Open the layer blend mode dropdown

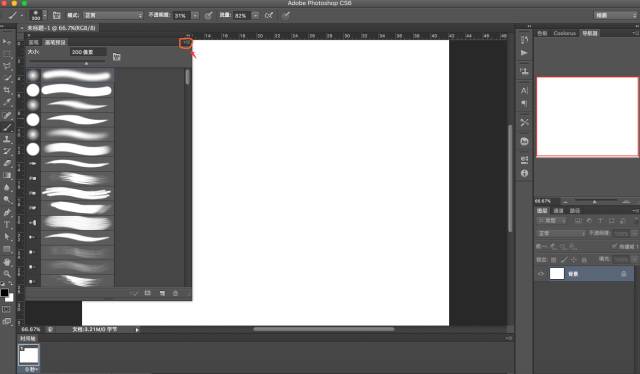click(561, 233)
